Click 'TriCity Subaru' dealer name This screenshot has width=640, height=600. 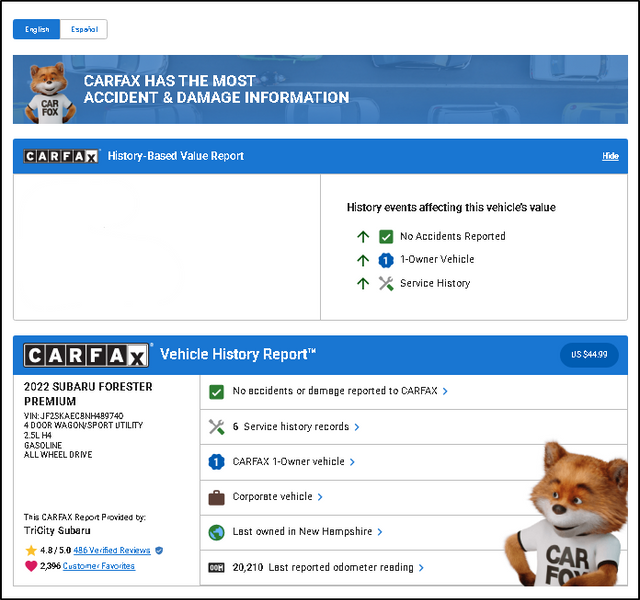(x=57, y=531)
